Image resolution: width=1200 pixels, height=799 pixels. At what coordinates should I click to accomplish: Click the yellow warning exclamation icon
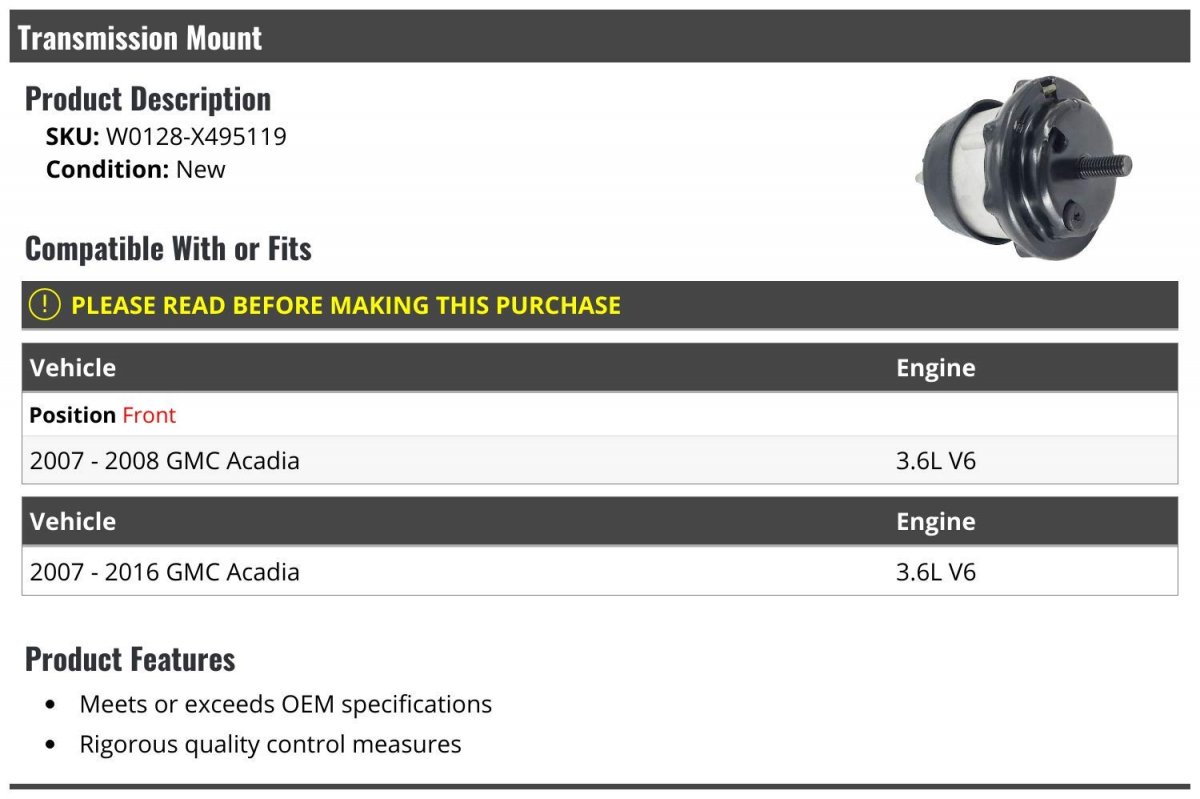click(x=44, y=305)
